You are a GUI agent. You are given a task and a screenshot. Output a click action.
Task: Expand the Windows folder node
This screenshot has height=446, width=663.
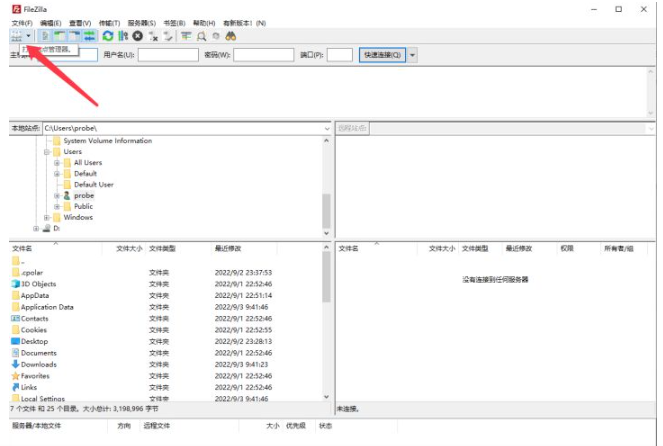(47, 218)
